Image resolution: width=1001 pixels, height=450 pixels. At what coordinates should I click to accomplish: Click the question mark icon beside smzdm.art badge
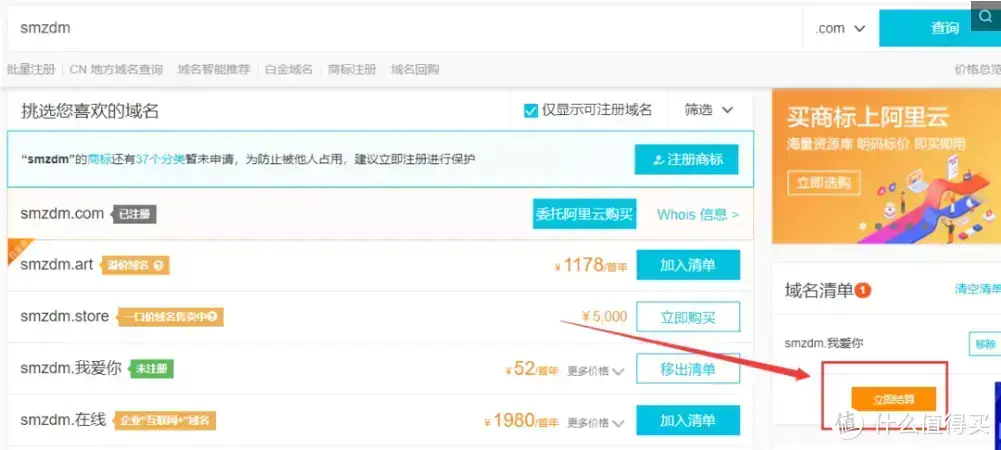(x=159, y=265)
